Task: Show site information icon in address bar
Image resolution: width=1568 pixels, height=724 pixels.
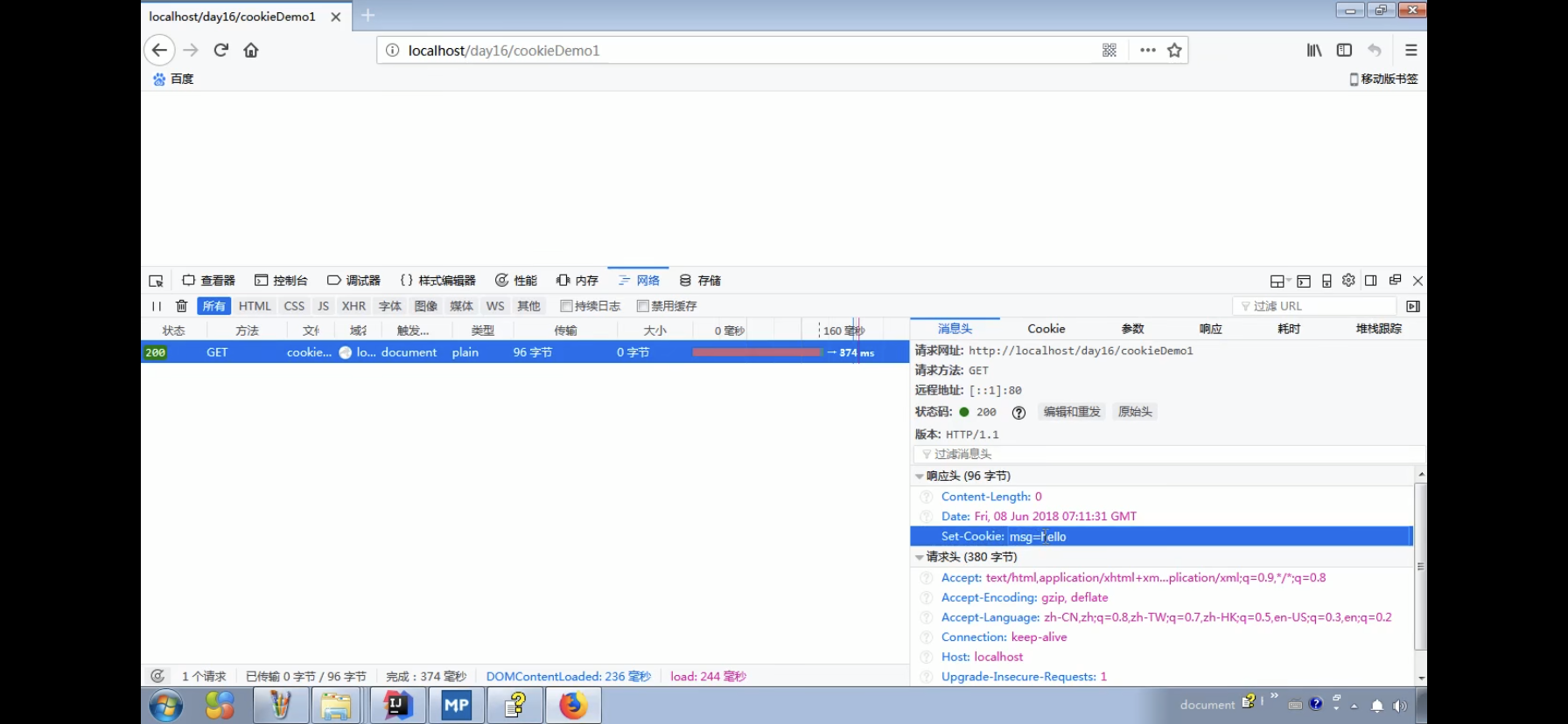Action: (393, 51)
